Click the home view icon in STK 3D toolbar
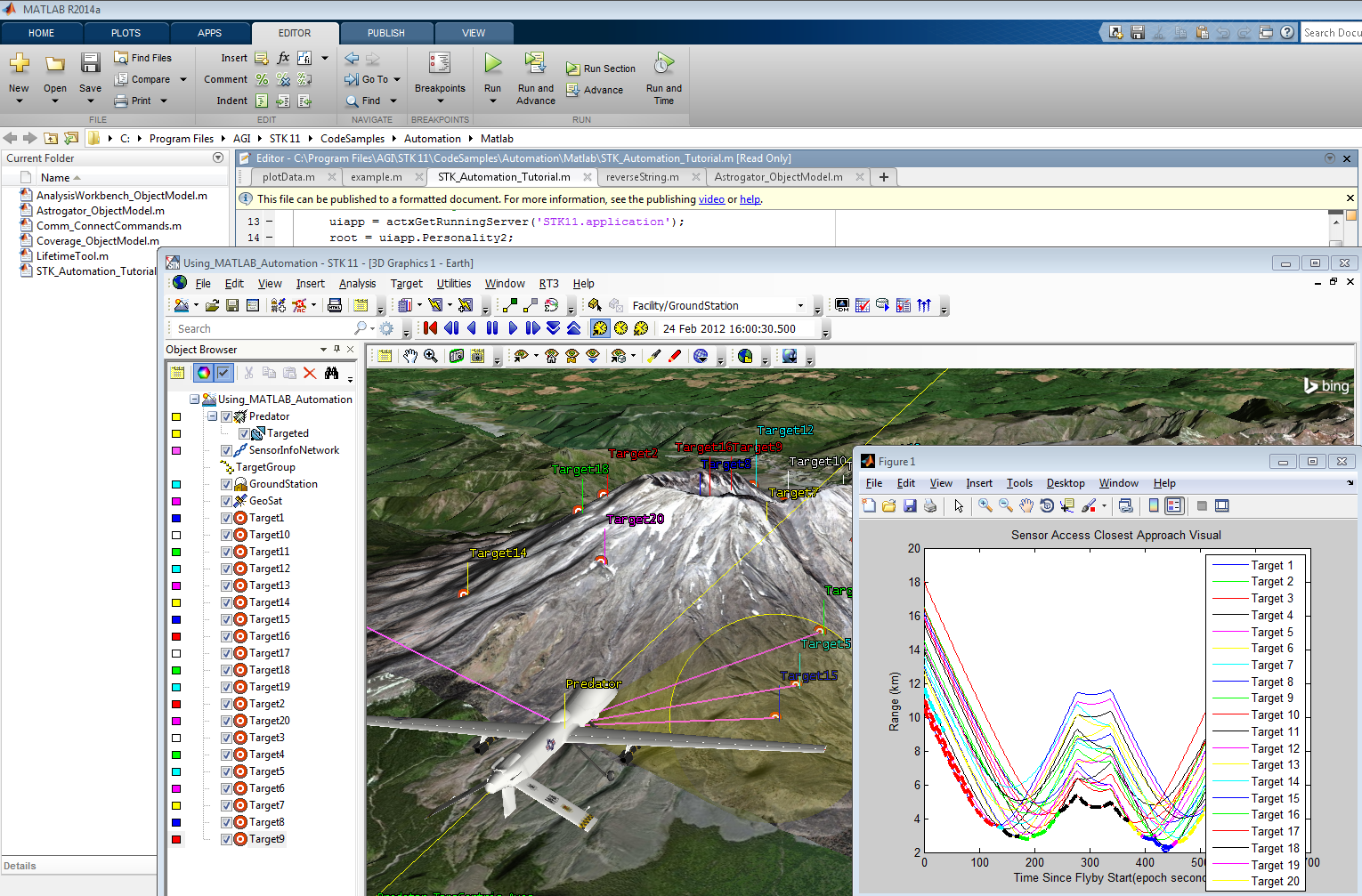This screenshot has height=896, width=1362. click(551, 356)
